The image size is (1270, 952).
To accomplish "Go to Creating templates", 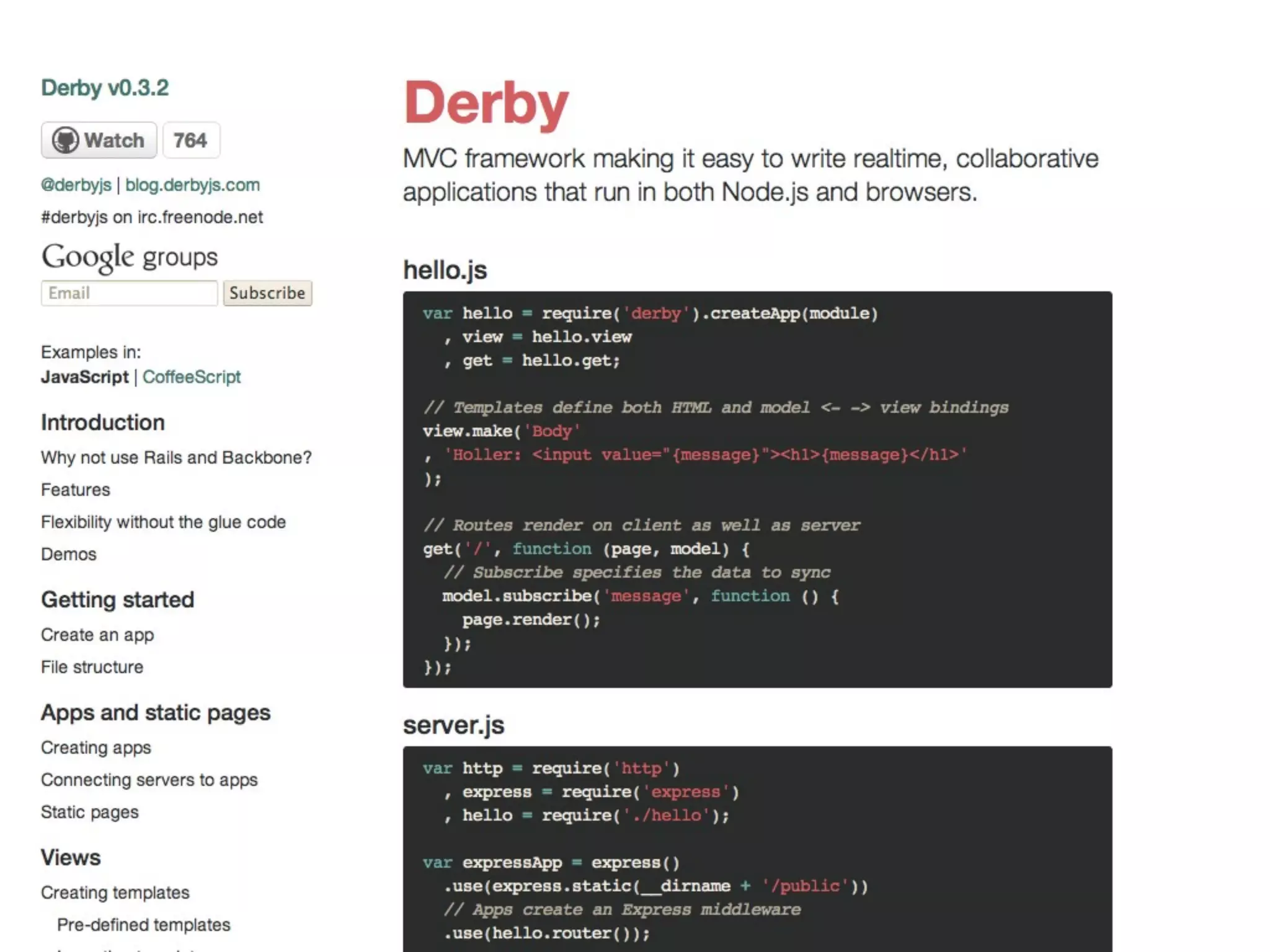I will (115, 892).
